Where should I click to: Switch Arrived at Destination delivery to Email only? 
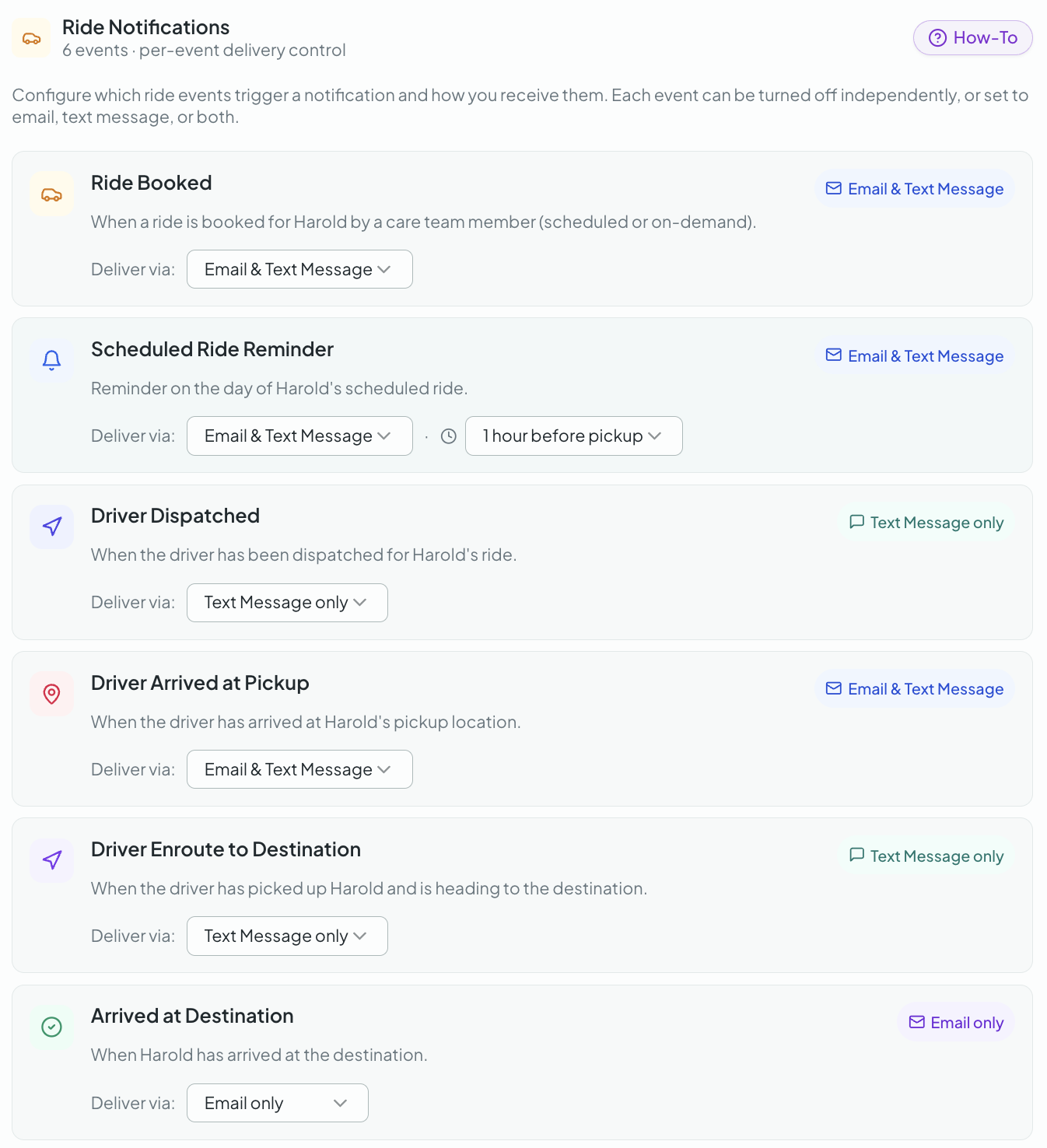277,1103
